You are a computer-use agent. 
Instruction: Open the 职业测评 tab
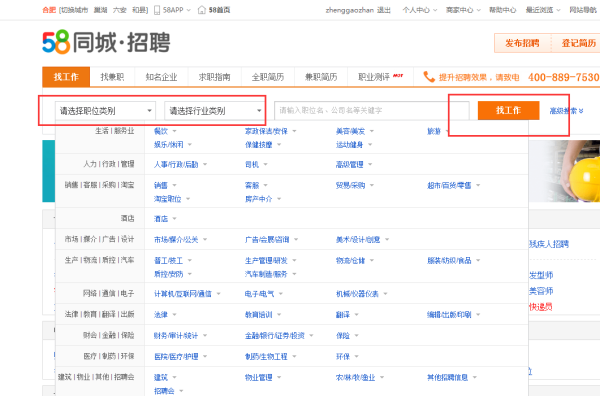(x=380, y=77)
